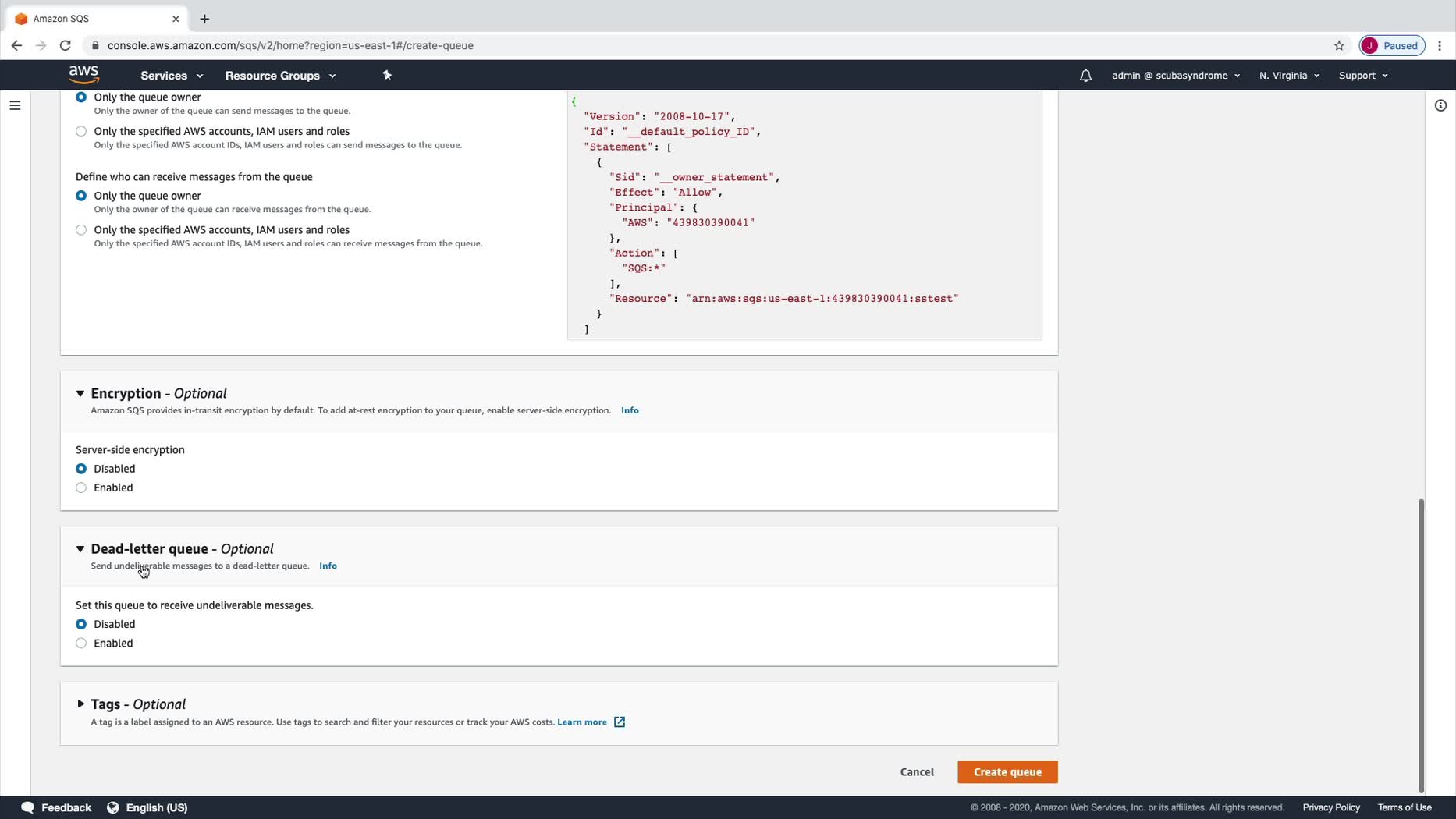This screenshot has width=1456, height=819.
Task: Collapse the Dead-letter queue section
Action: tap(80, 549)
